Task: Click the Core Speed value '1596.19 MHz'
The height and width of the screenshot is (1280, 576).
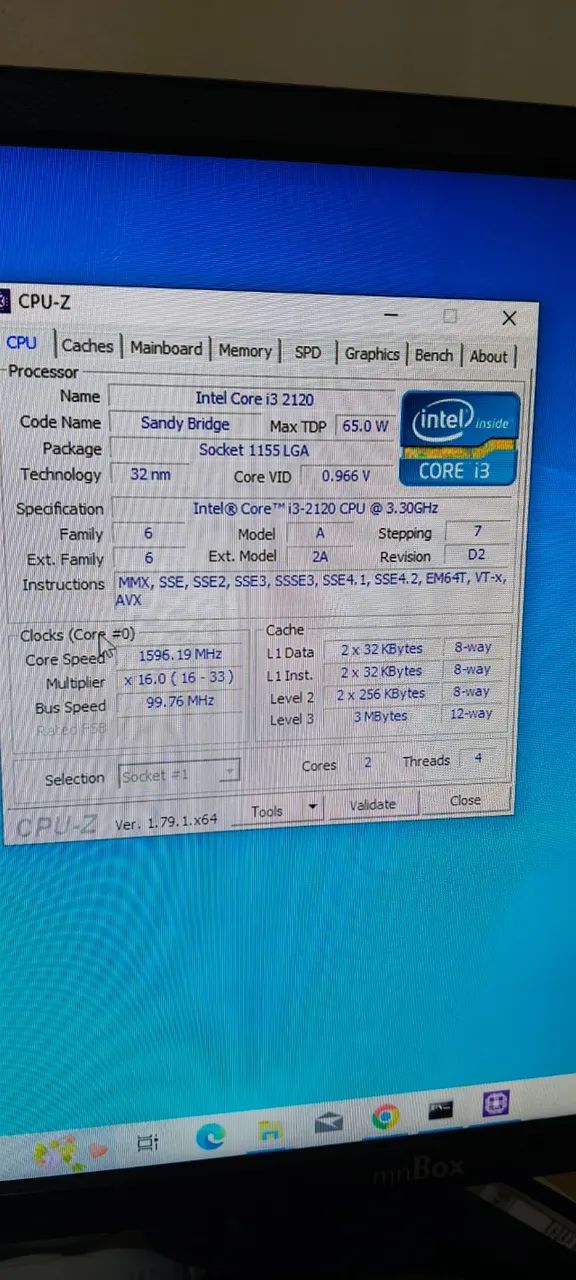Action: click(x=180, y=655)
